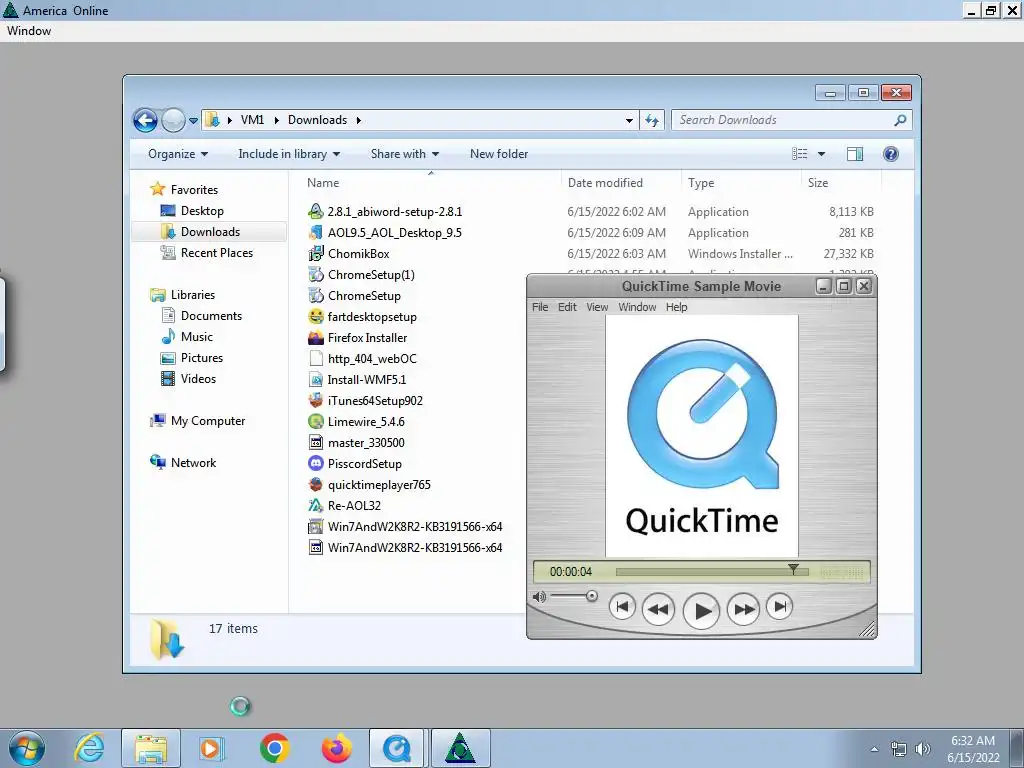Select Limewire_5.4.6 file icon

tap(316, 422)
